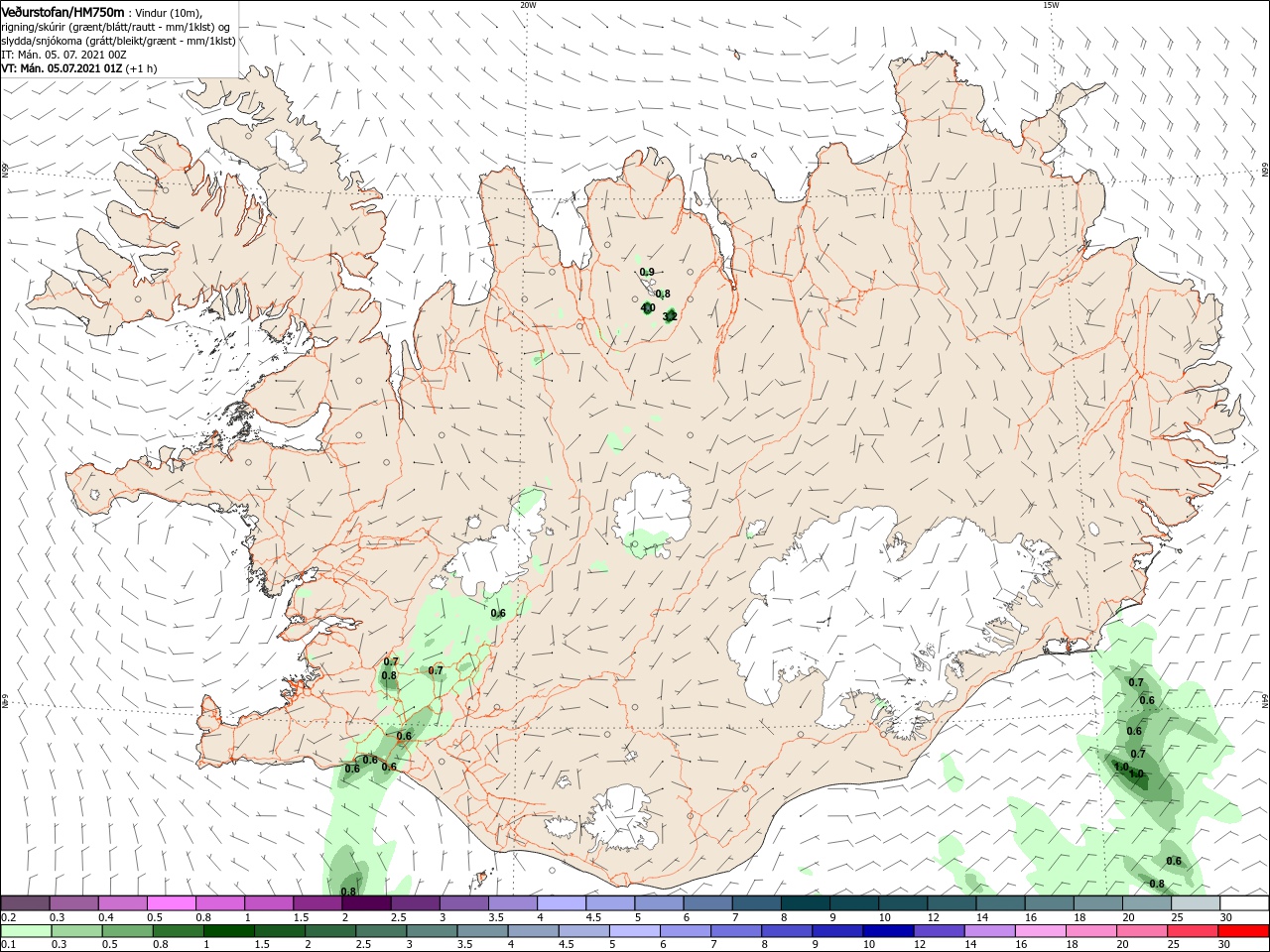Click the '0.9' precipitation value on the map

(x=647, y=272)
